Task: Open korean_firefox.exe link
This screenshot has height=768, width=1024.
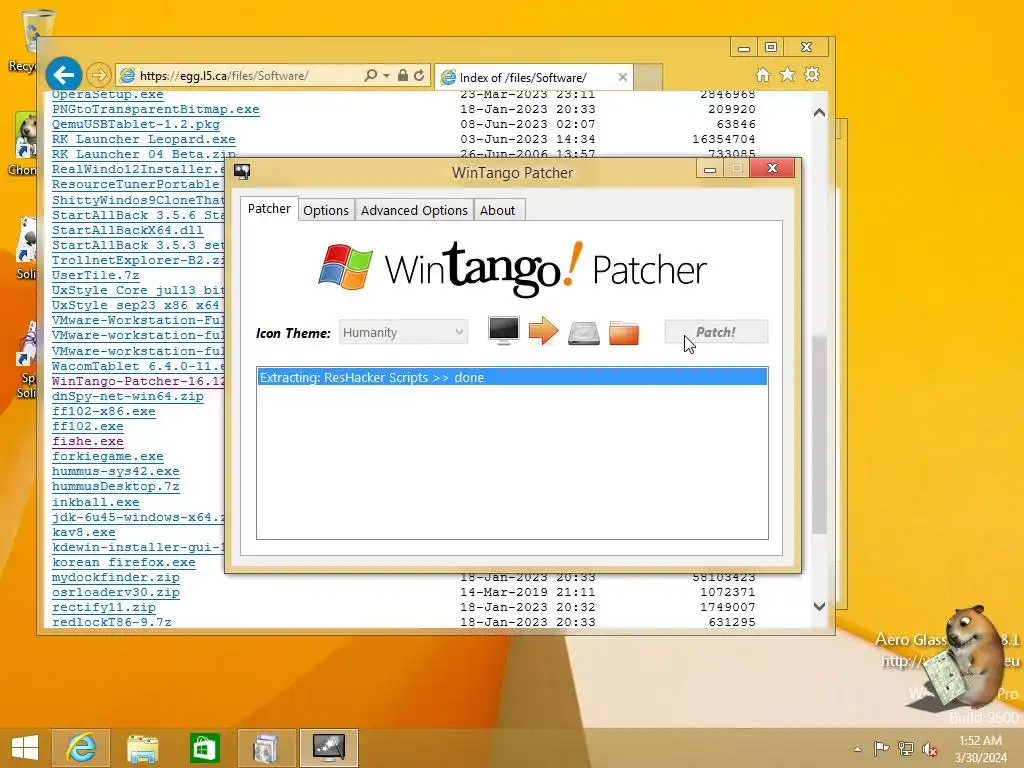Action: (123, 562)
